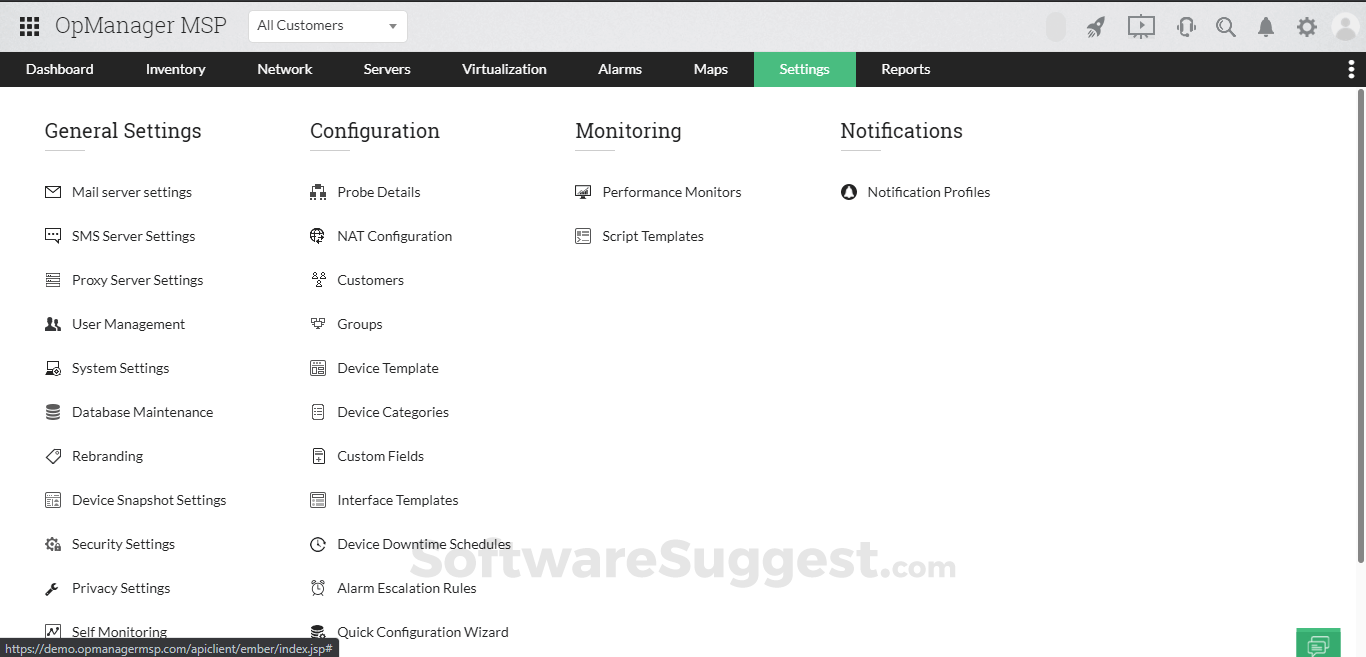Open User Management
The image size is (1366, 657).
click(128, 324)
